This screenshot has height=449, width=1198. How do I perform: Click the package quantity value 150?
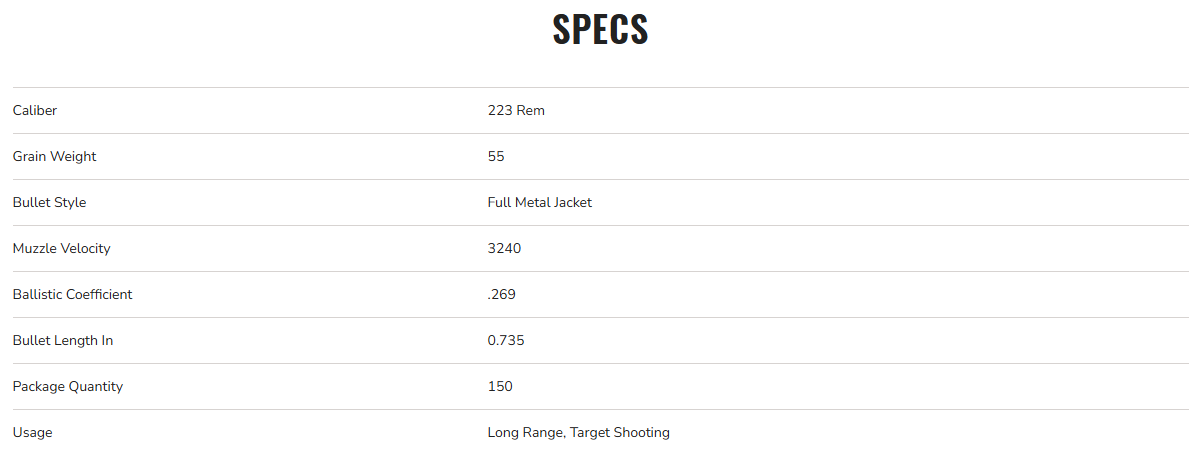(x=500, y=387)
